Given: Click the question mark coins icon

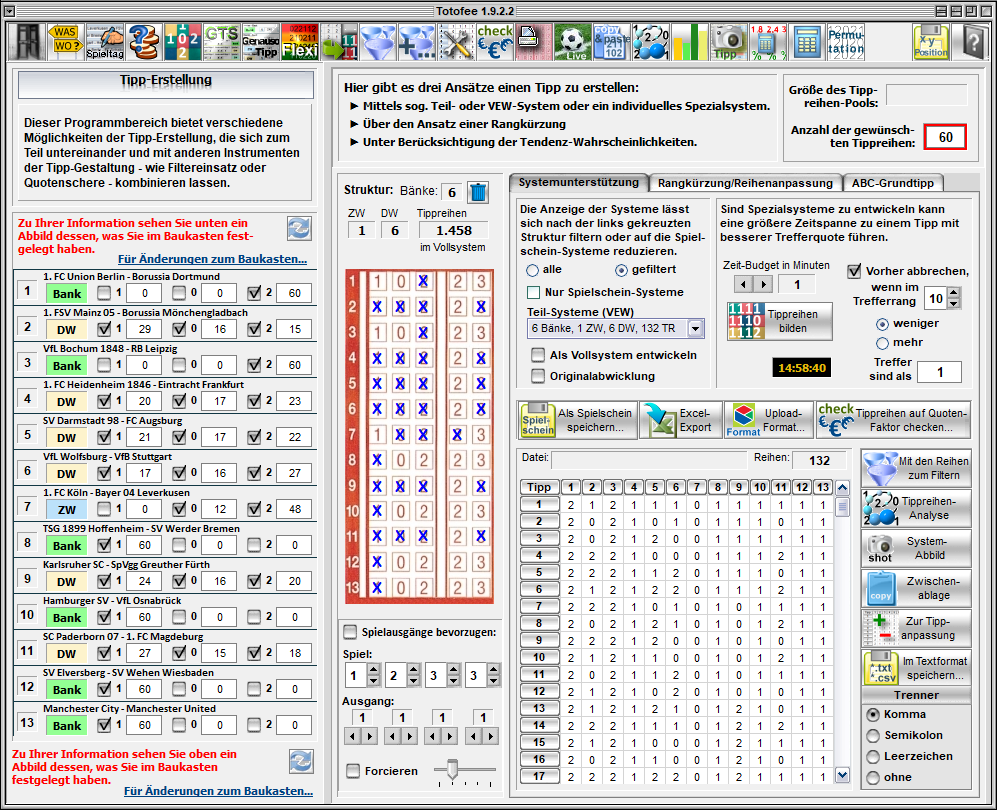Looking at the screenshot, I should (144, 42).
